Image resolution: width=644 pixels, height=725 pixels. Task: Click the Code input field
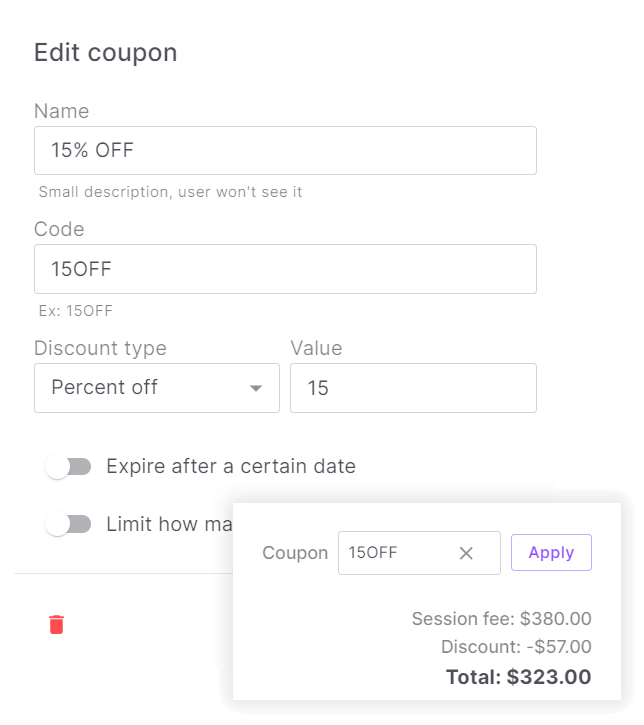click(x=285, y=269)
